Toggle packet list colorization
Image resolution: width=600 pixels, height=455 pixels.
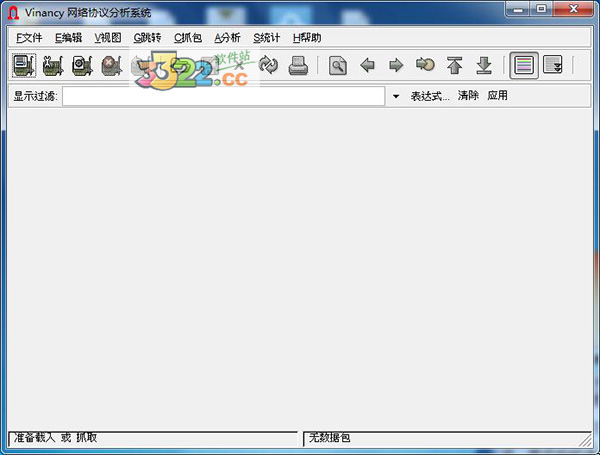[x=524, y=65]
